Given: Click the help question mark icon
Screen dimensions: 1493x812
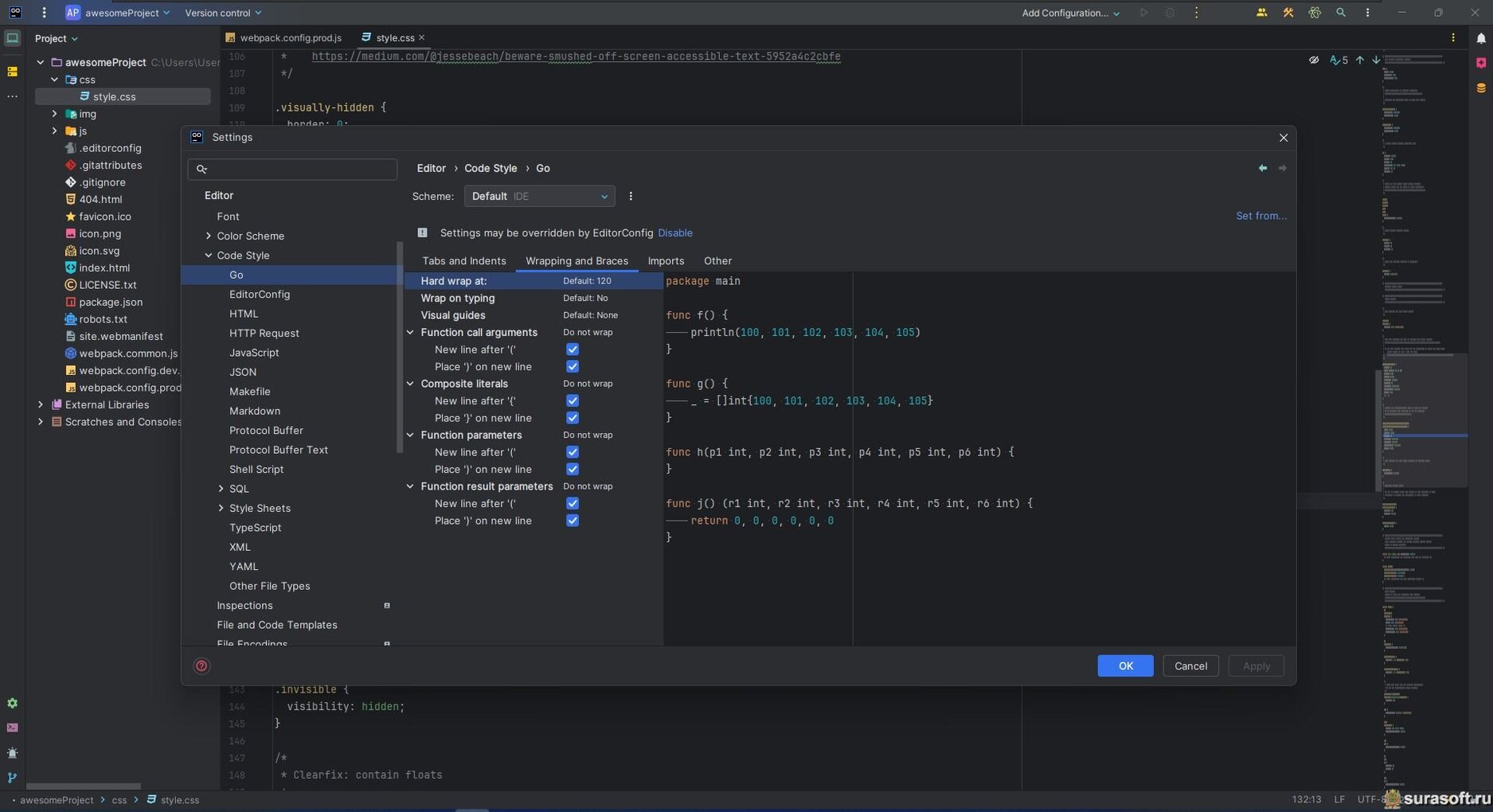Looking at the screenshot, I should (x=201, y=666).
